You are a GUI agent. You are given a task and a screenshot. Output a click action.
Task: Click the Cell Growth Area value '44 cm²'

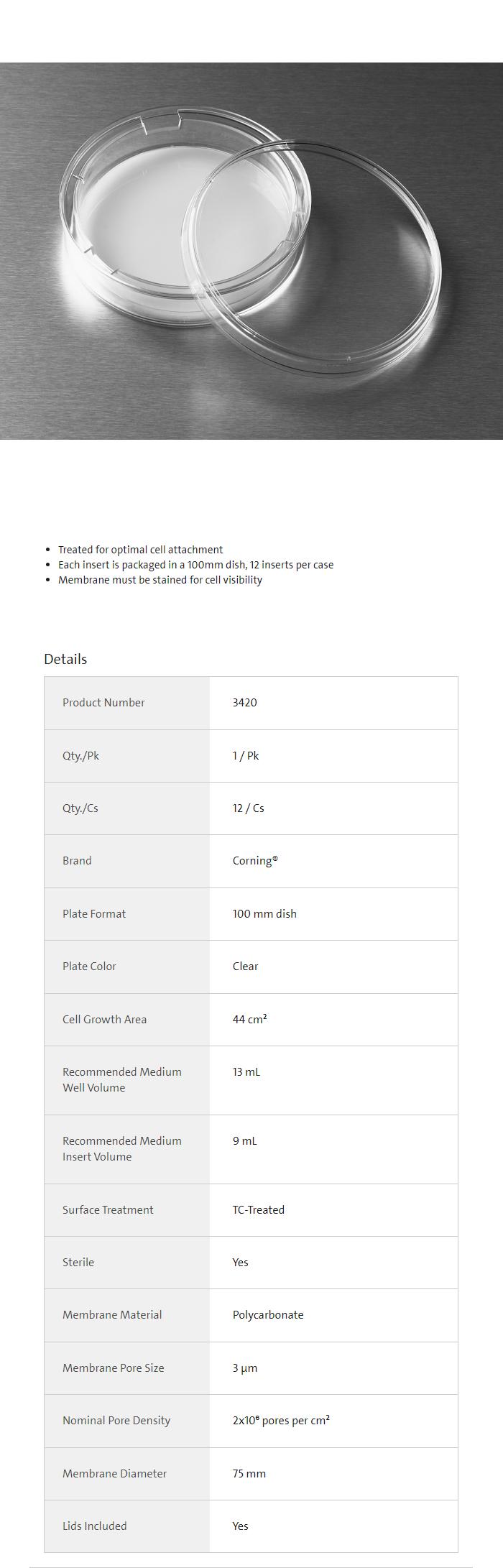249,1020
